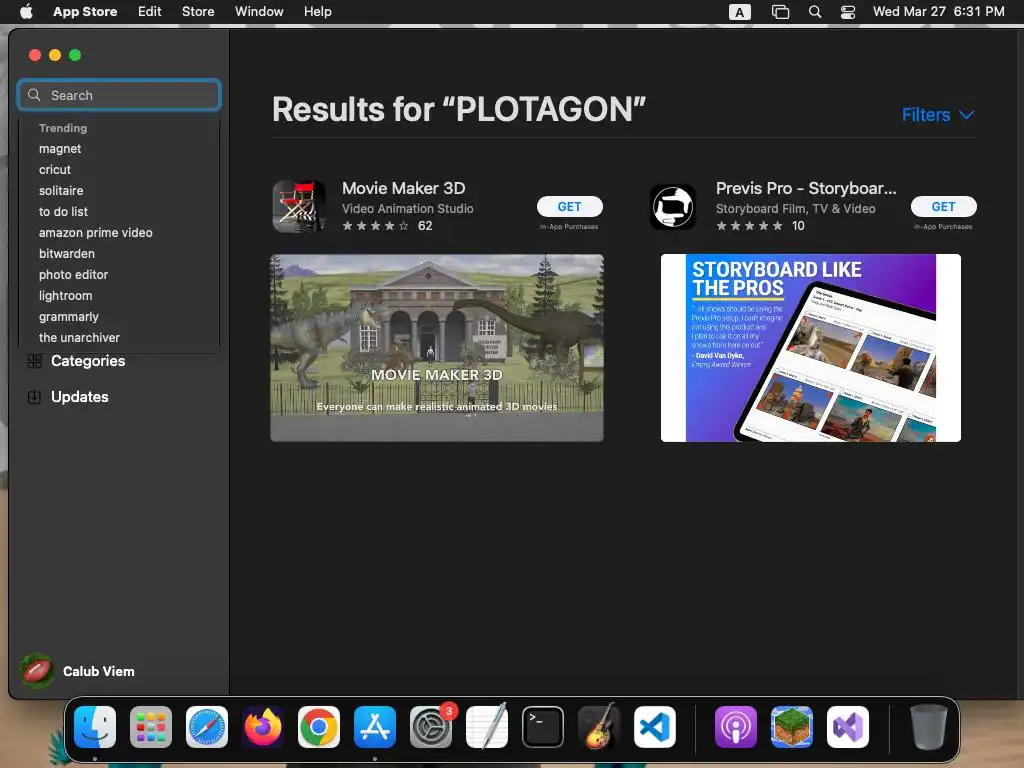Viewport: 1024px width, 768px height.
Task: Expand the Filters dropdown
Action: [938, 115]
